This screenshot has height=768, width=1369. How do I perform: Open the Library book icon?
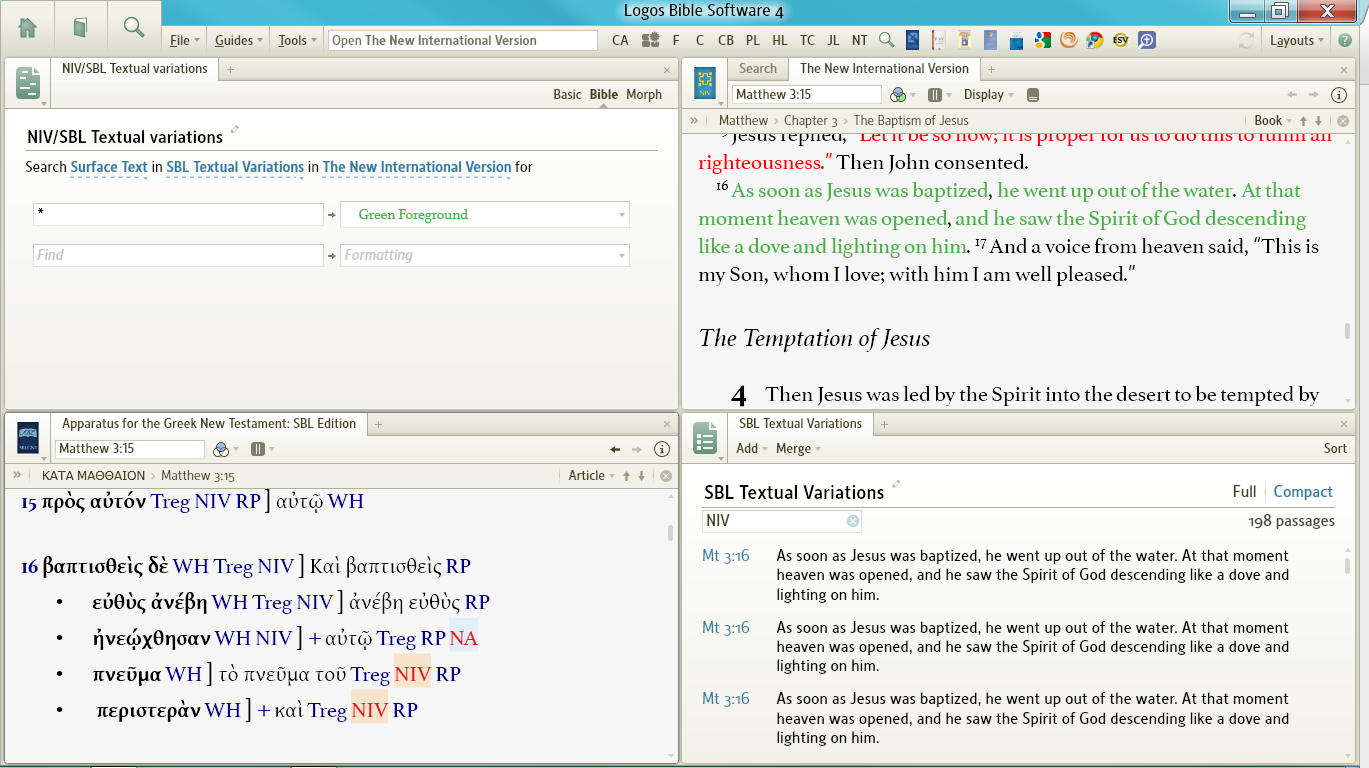tap(80, 27)
